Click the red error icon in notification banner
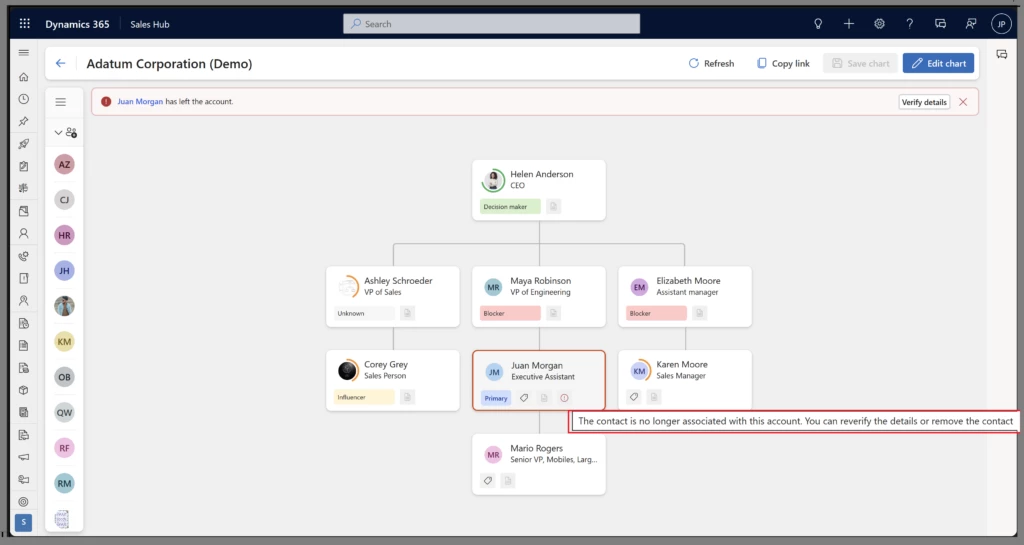 [106, 102]
